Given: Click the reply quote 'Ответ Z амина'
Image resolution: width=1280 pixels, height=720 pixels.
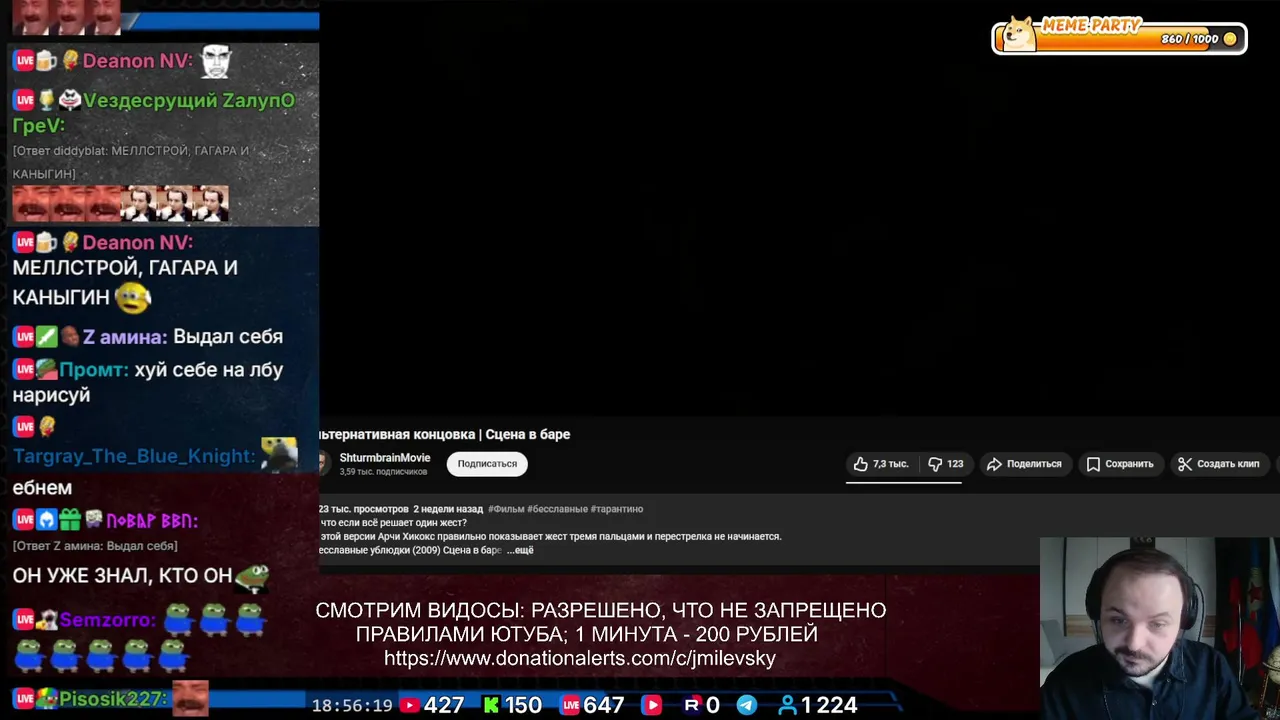Looking at the screenshot, I should [x=95, y=546].
